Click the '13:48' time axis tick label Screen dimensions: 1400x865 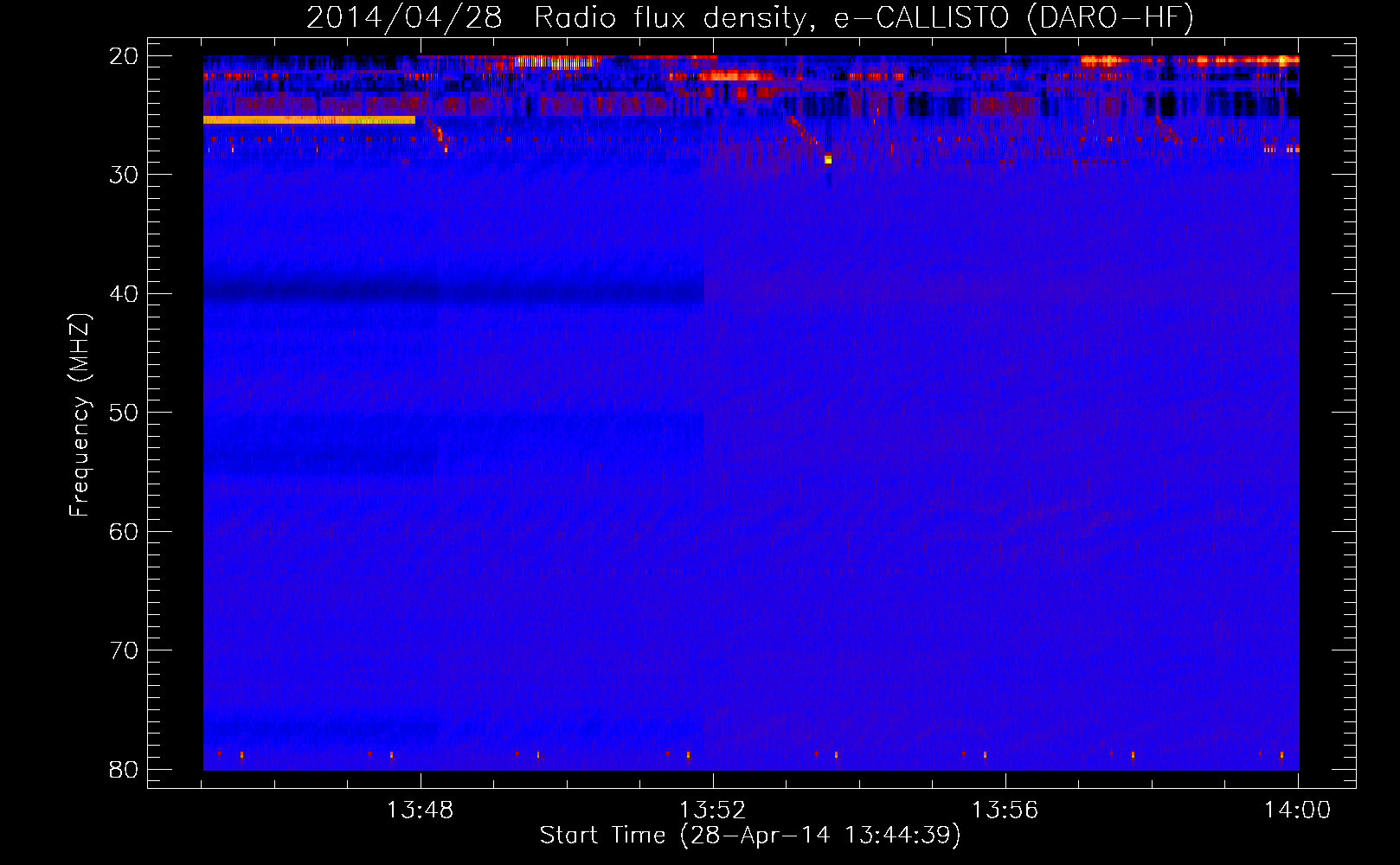pyautogui.click(x=420, y=811)
